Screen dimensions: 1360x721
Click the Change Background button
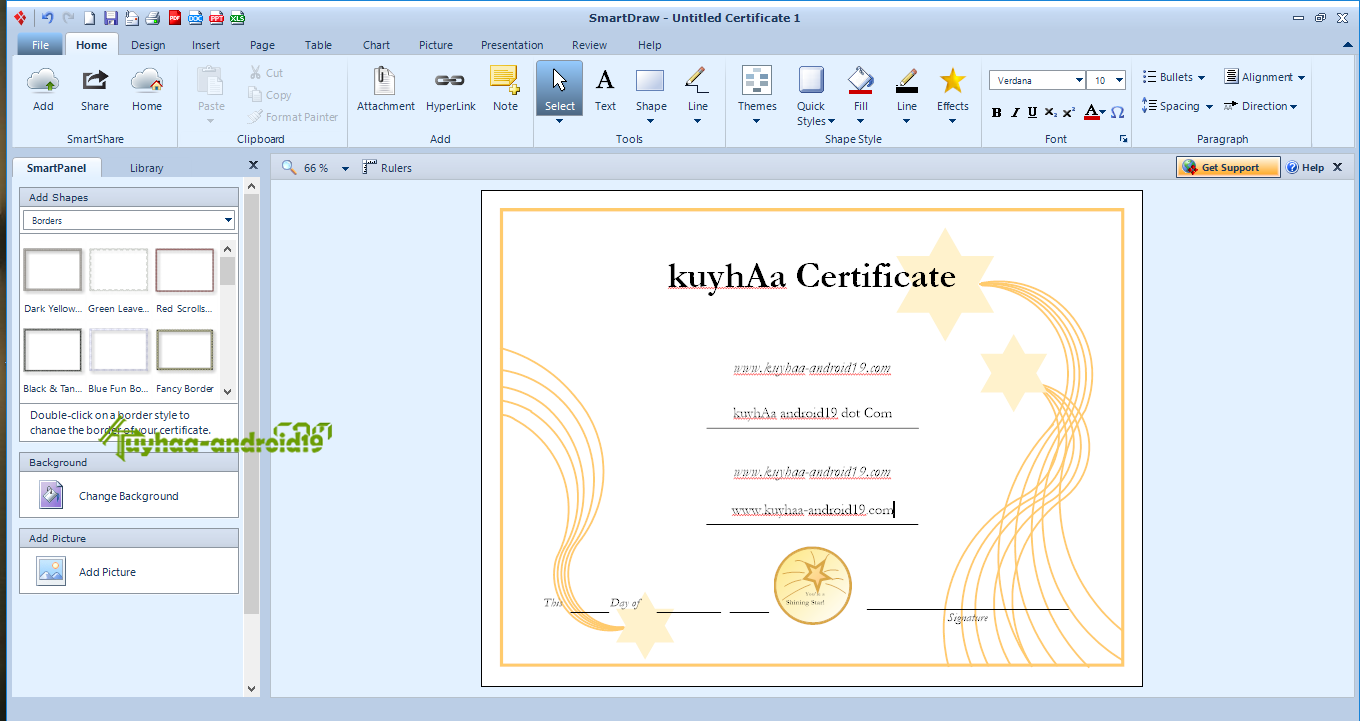(x=129, y=495)
